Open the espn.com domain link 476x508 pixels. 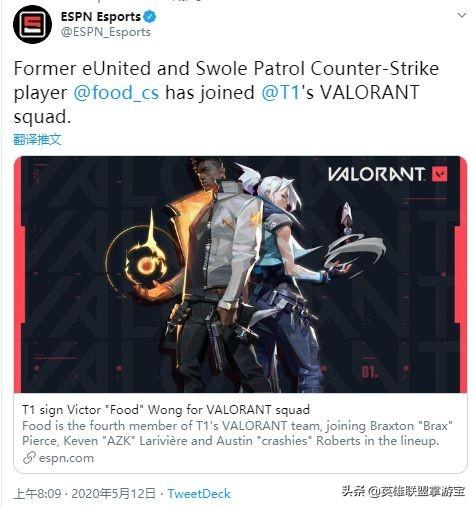pyautogui.click(x=66, y=458)
